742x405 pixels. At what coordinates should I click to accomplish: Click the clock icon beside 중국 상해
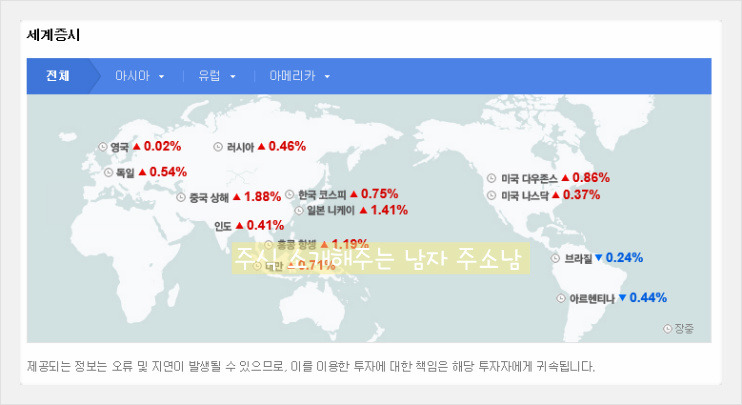[x=181, y=197]
